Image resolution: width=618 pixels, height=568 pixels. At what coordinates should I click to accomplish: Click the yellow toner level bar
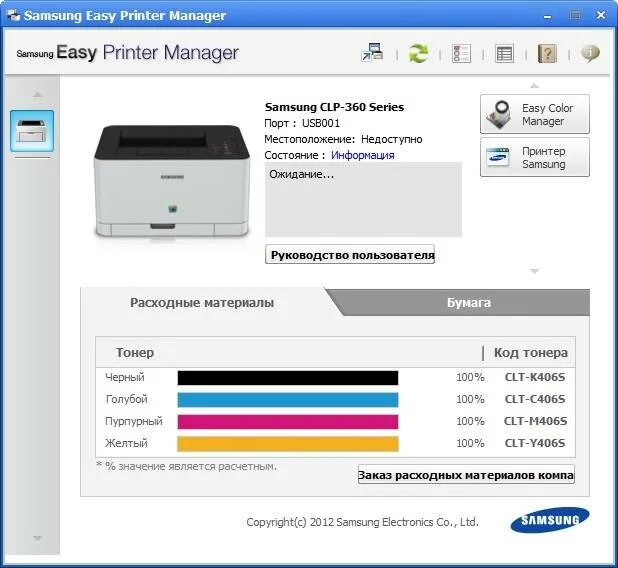(x=288, y=444)
